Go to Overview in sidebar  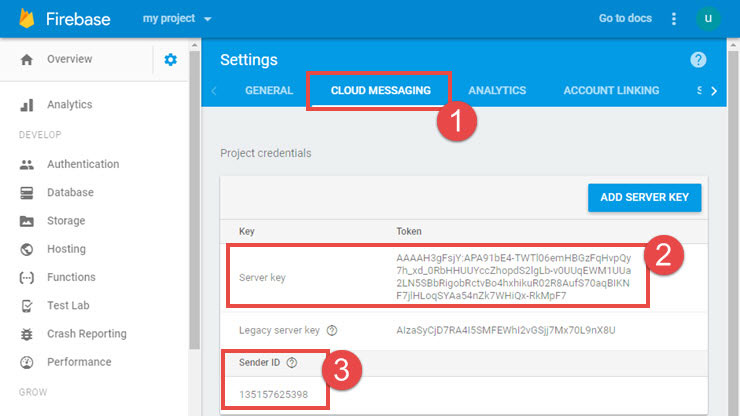(x=69, y=59)
